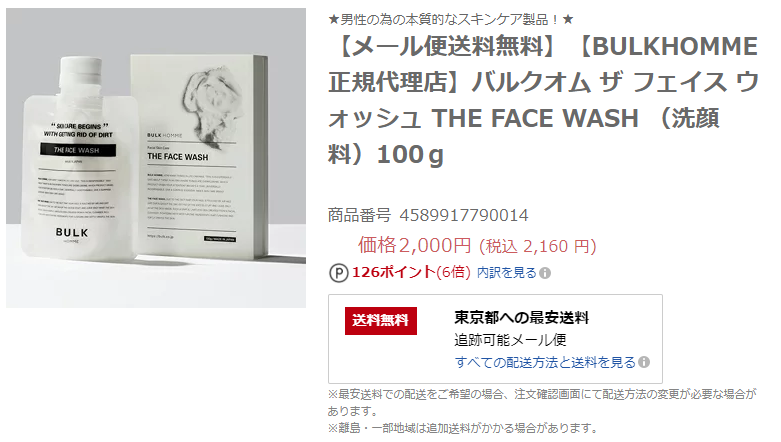Click the tagline 男性の為の本質的なスキンケア製品
The width and height of the screenshot is (781, 442).
451,19
